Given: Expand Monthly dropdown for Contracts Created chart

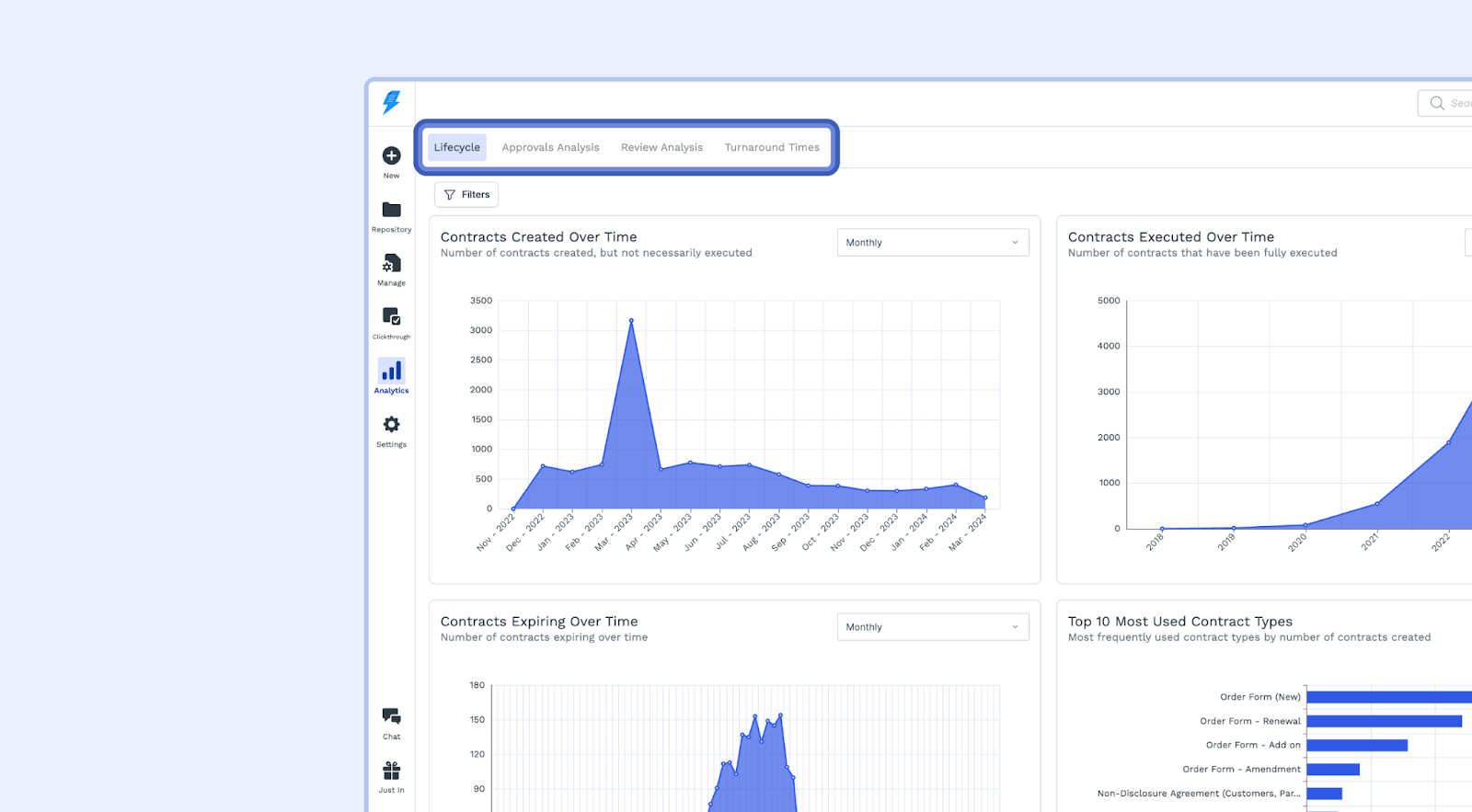Looking at the screenshot, I should [932, 243].
